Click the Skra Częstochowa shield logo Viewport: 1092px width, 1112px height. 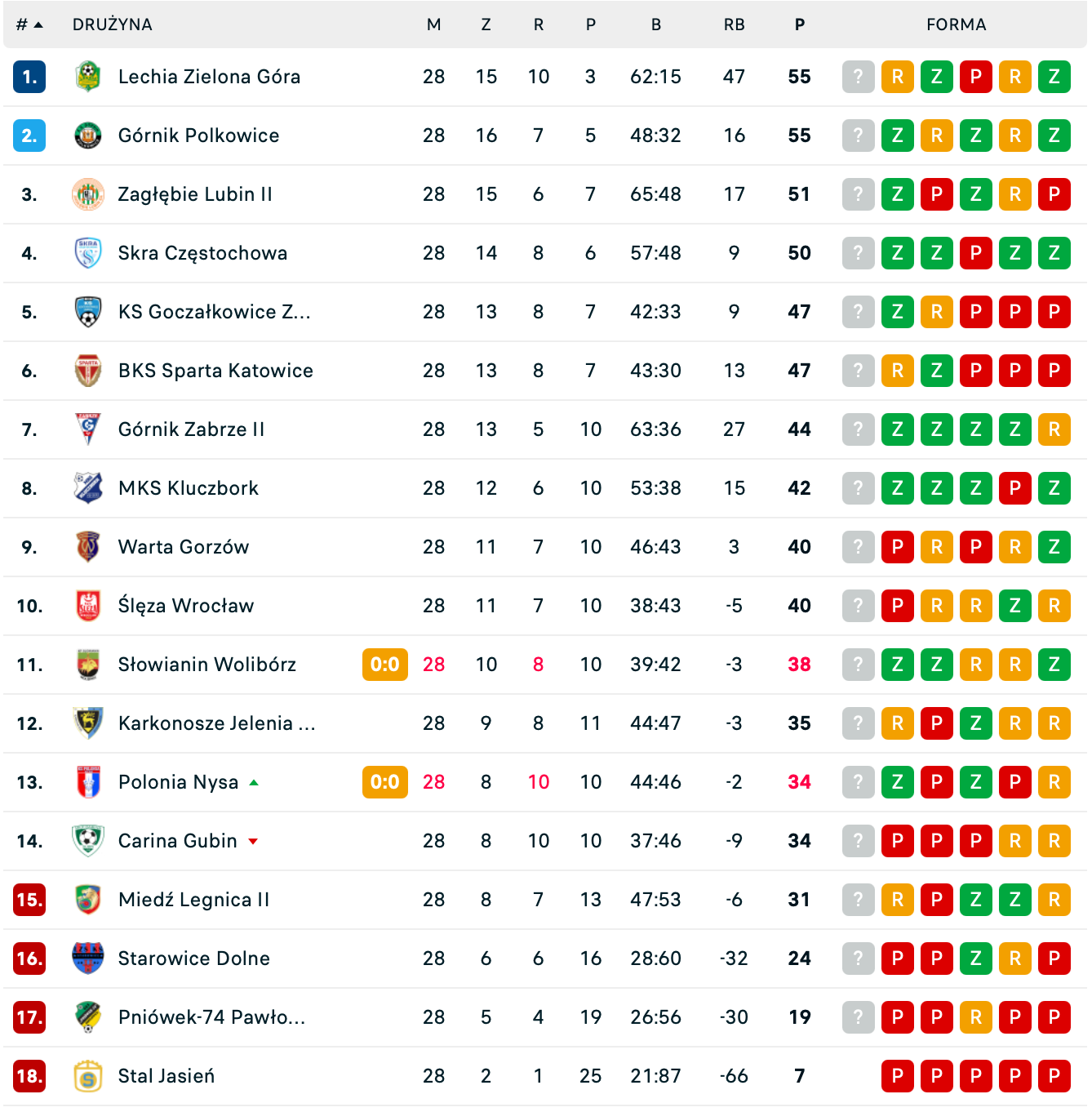tap(88, 253)
